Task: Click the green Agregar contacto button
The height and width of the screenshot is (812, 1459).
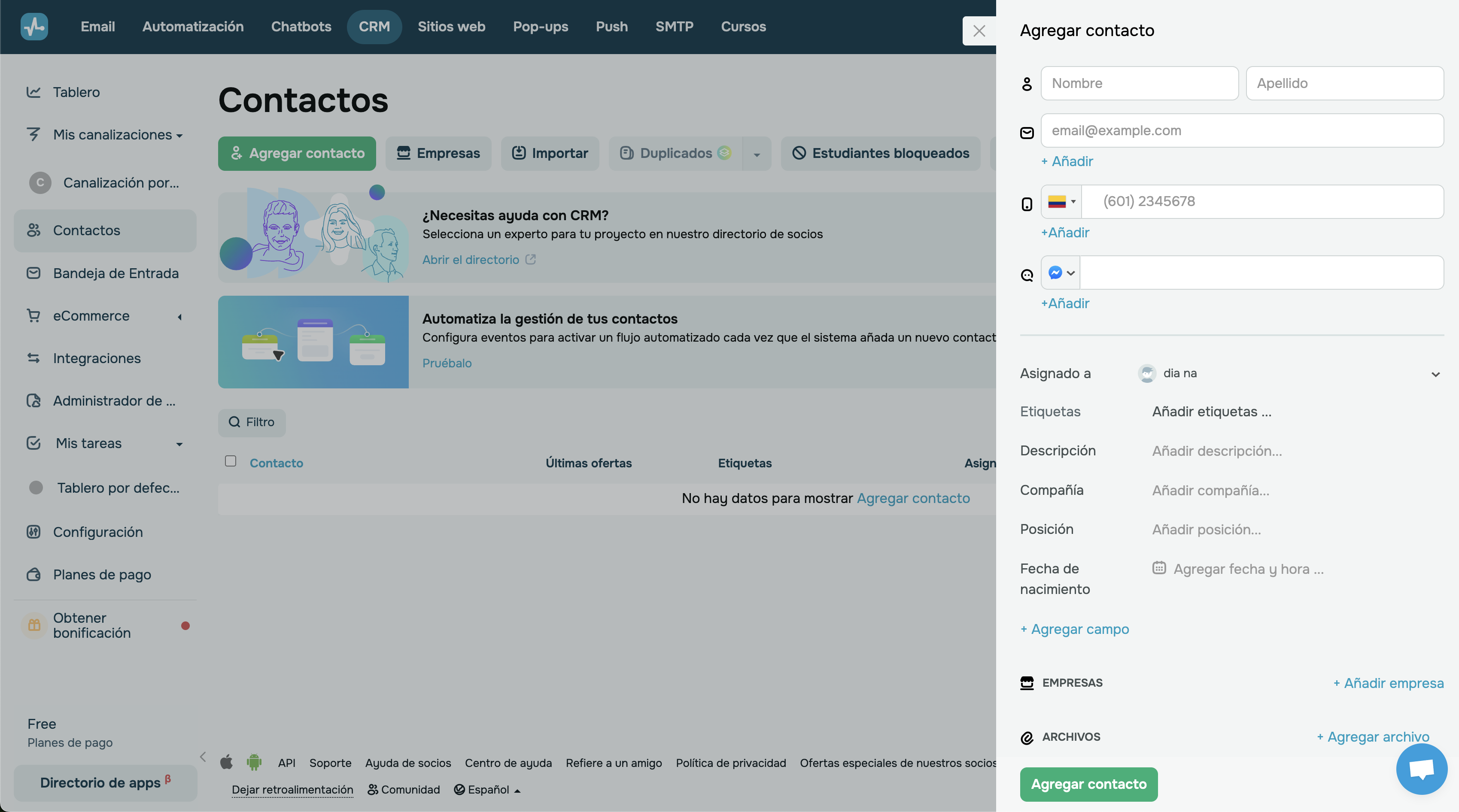Action: click(x=1088, y=784)
